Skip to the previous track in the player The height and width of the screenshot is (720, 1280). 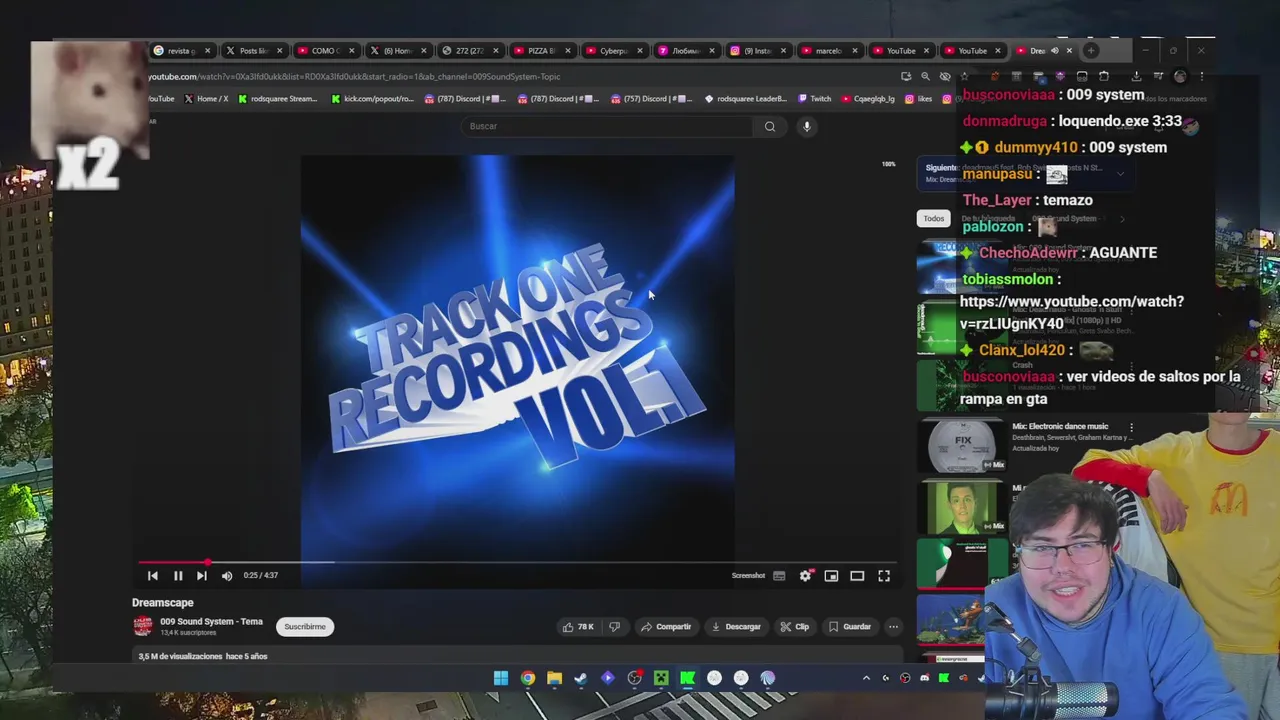point(153,575)
